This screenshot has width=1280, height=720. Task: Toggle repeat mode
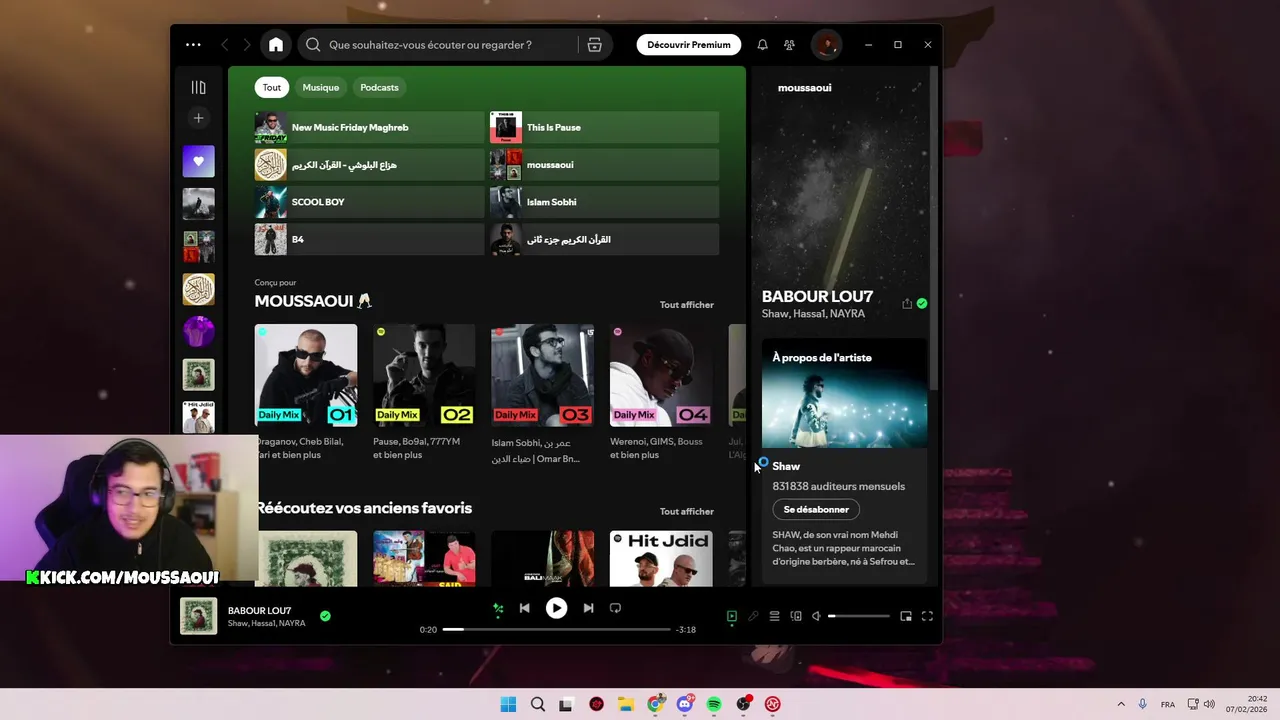click(615, 608)
